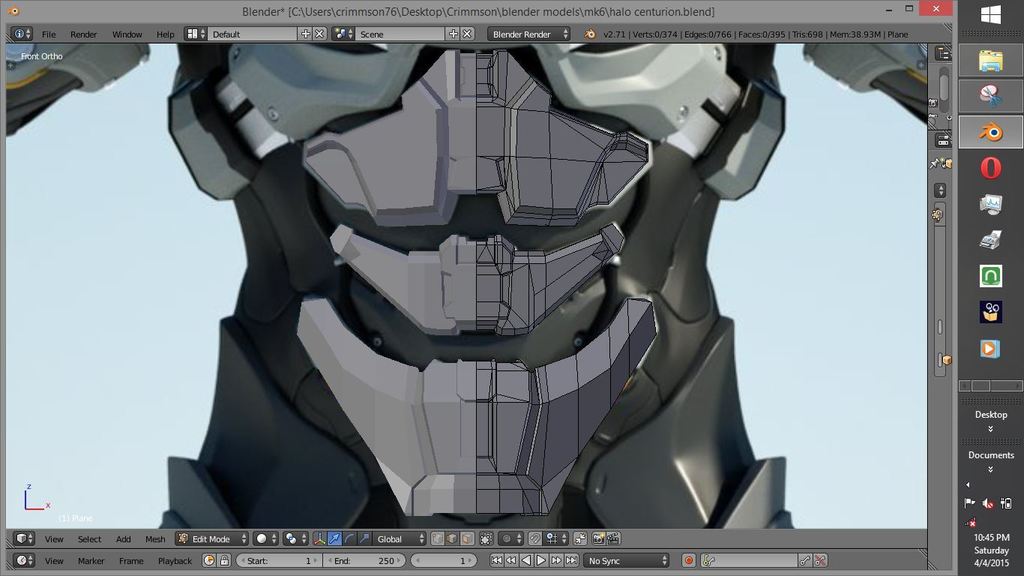
Task: Click the snap during transform magnet icon
Action: (x=535, y=539)
